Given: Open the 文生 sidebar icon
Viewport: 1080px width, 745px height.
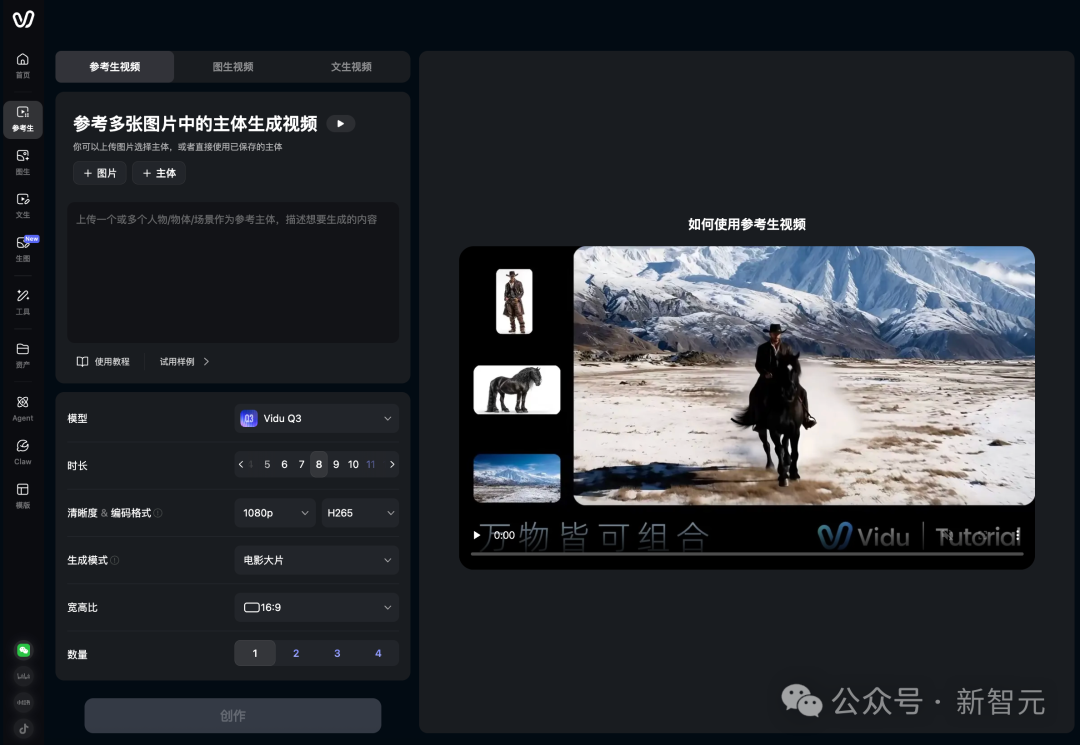Looking at the screenshot, I should (22, 205).
